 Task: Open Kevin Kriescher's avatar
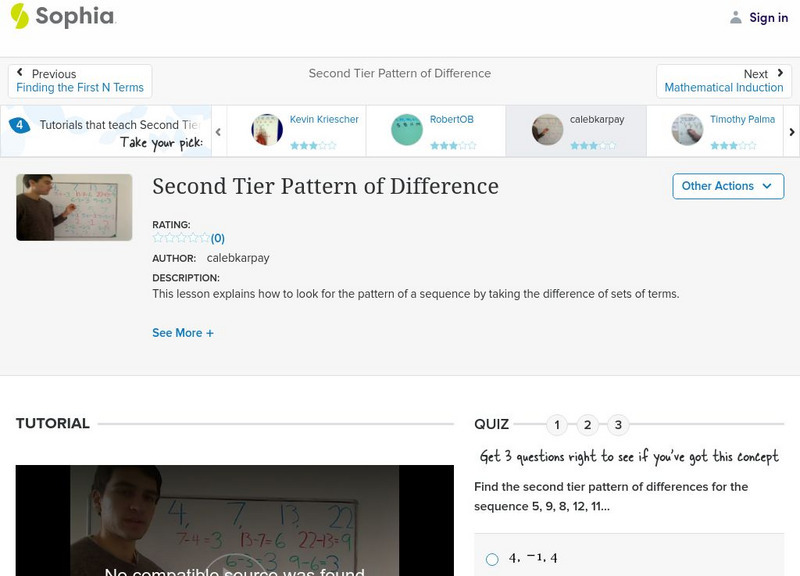click(267, 130)
